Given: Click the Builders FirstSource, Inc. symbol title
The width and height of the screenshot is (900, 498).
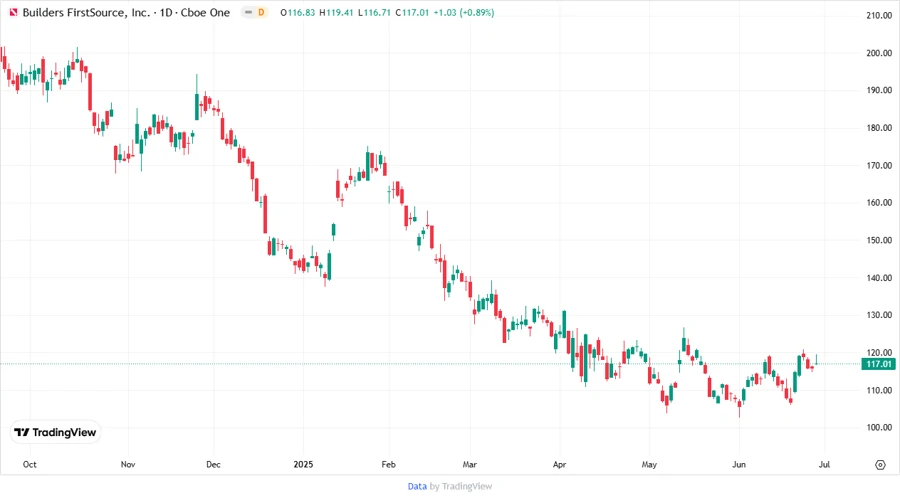Looking at the screenshot, I should tap(86, 12).
